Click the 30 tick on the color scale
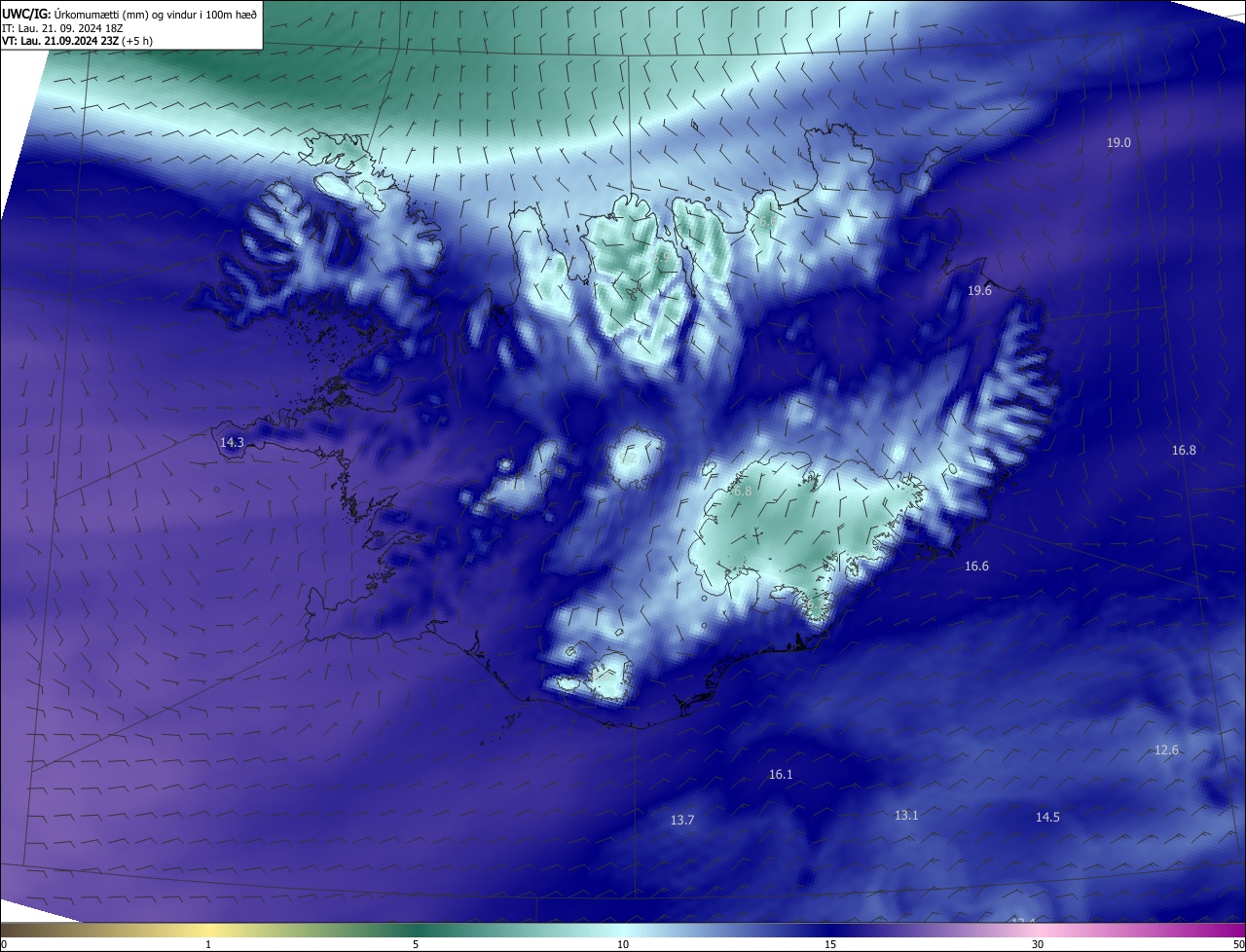 [1038, 944]
